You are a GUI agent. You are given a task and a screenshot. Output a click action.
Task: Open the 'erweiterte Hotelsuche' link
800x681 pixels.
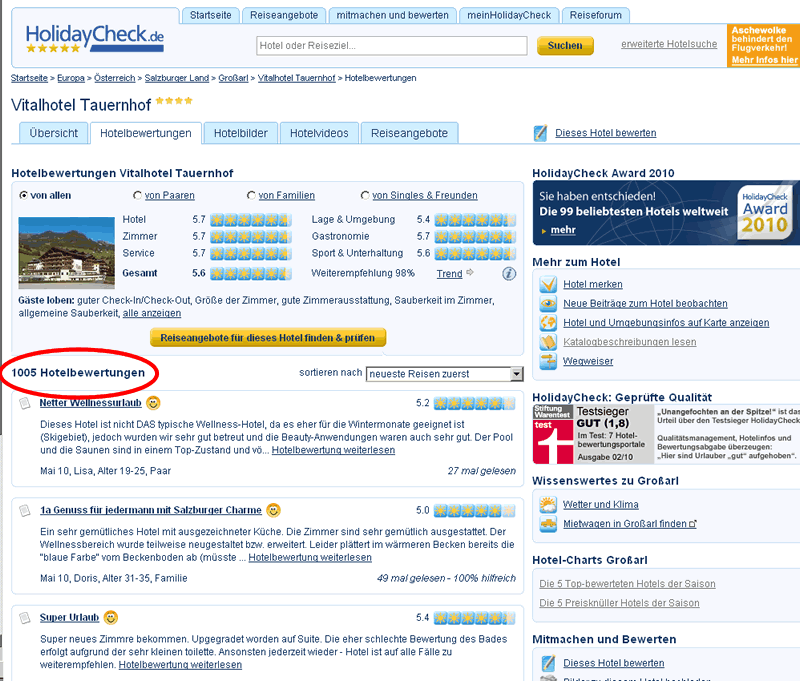point(669,44)
